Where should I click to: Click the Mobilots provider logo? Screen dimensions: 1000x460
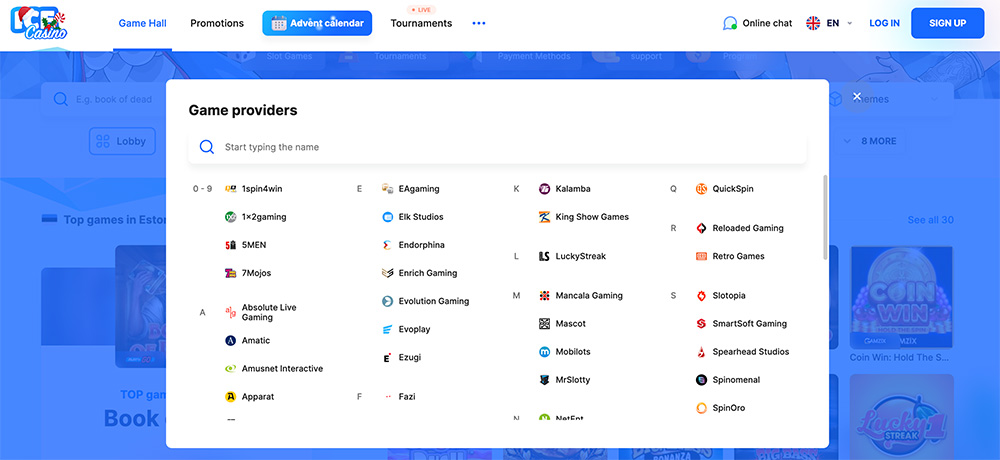tap(544, 352)
